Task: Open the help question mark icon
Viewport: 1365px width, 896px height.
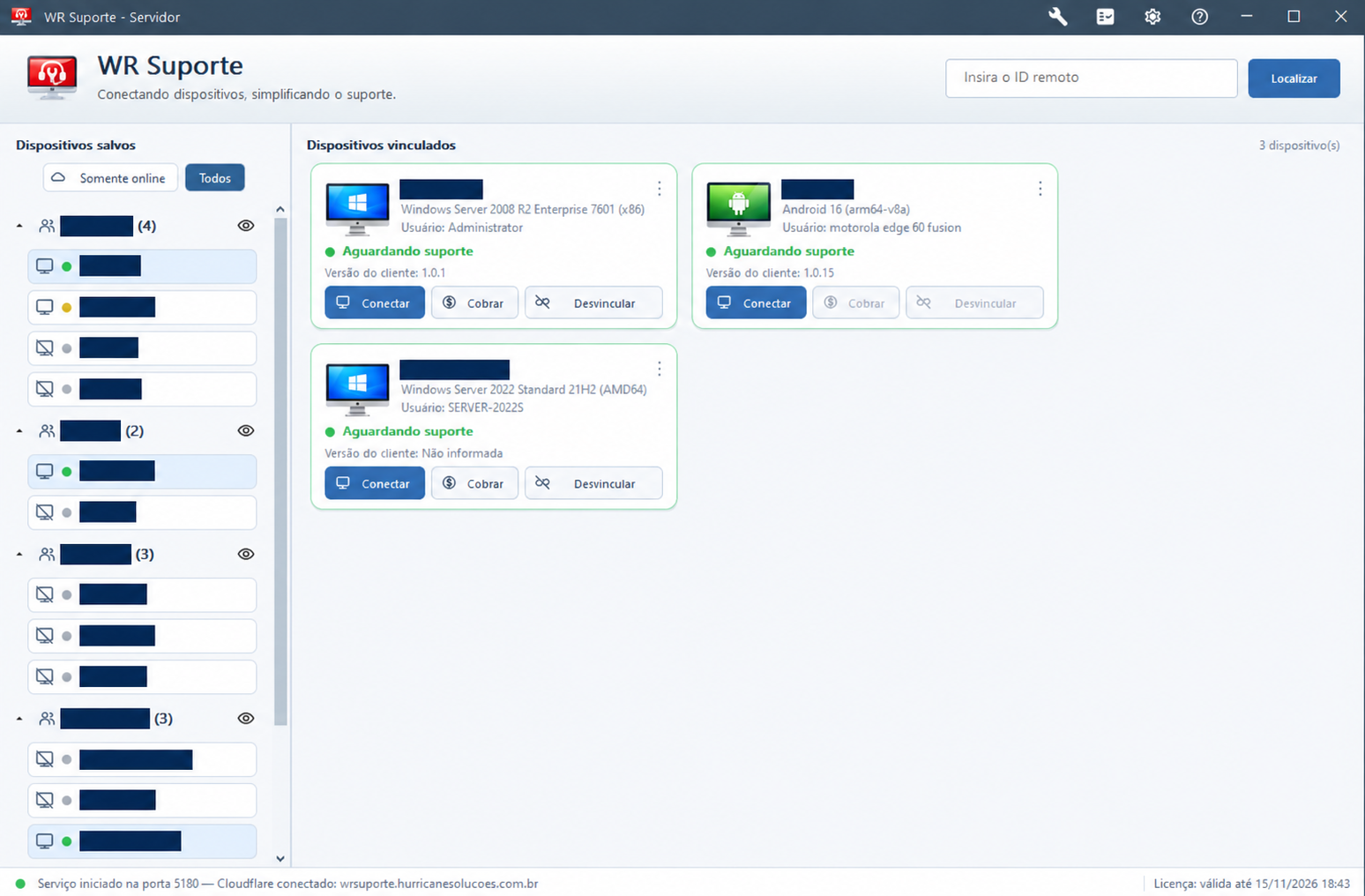Action: click(1199, 17)
